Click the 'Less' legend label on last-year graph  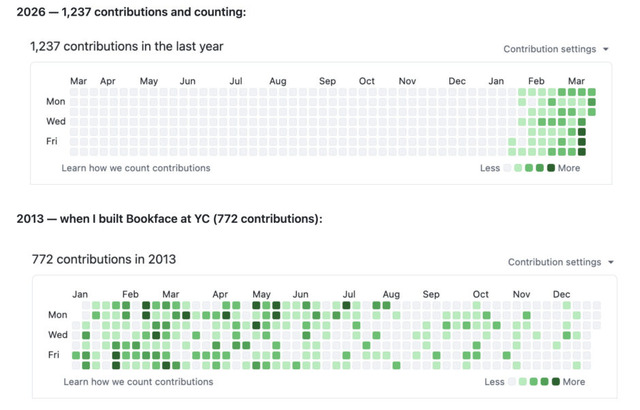coord(489,168)
